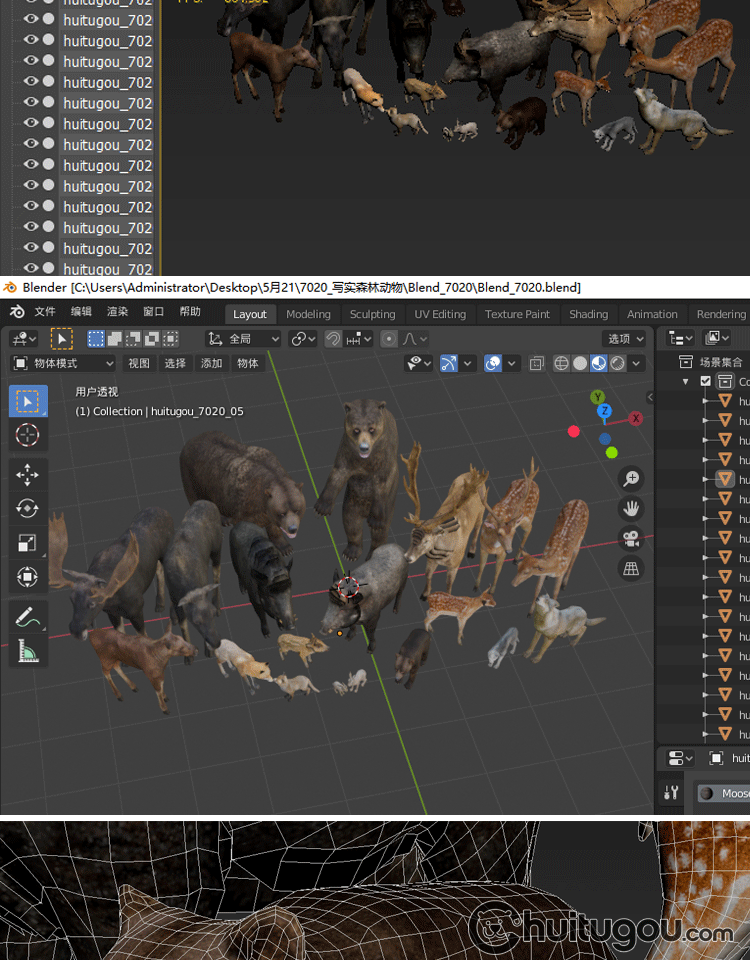Switch to perspective/orthographic grid icon
Image resolution: width=750 pixels, height=960 pixels.
631,569
